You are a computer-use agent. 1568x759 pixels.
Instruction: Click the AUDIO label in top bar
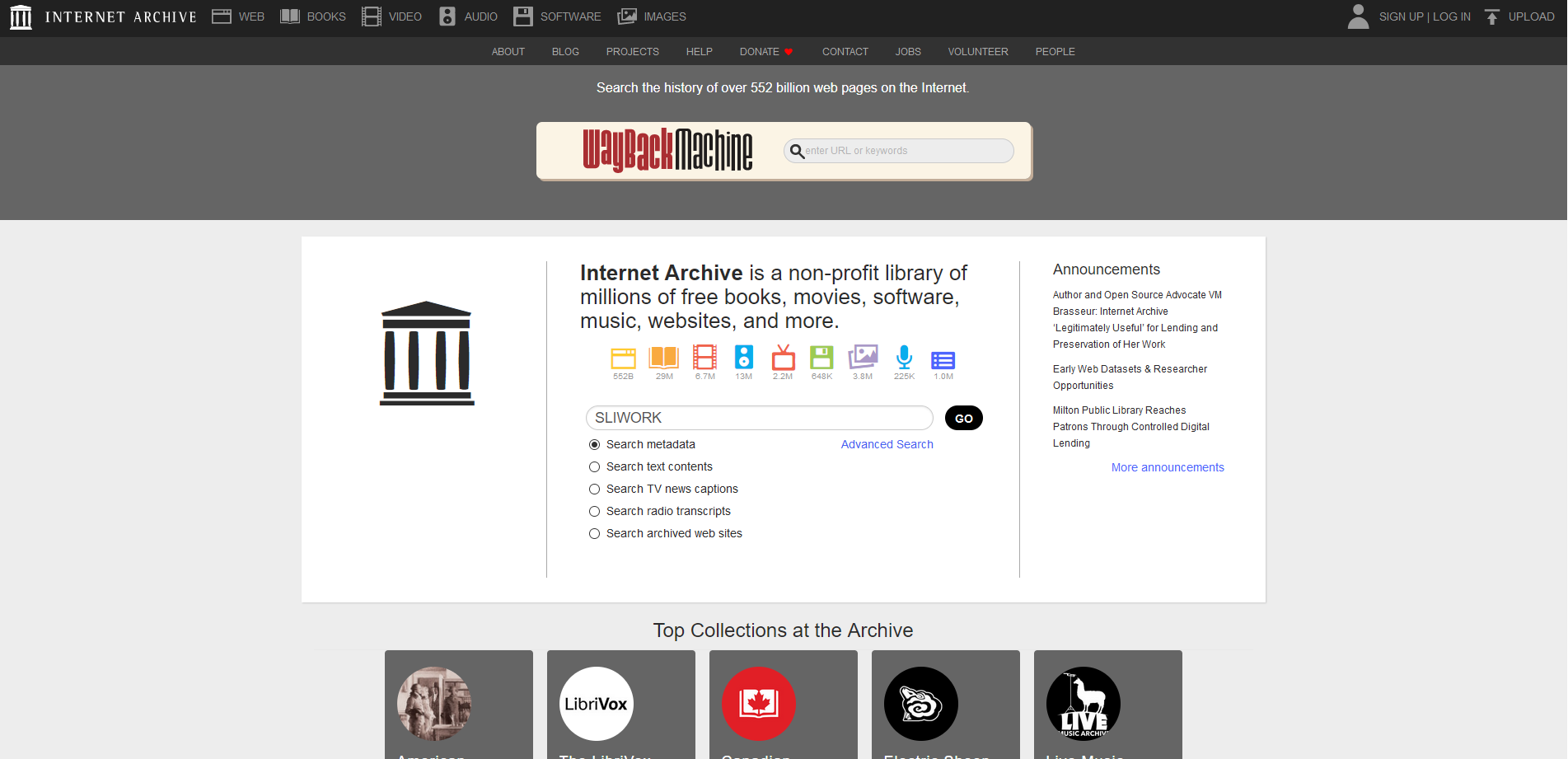481,16
